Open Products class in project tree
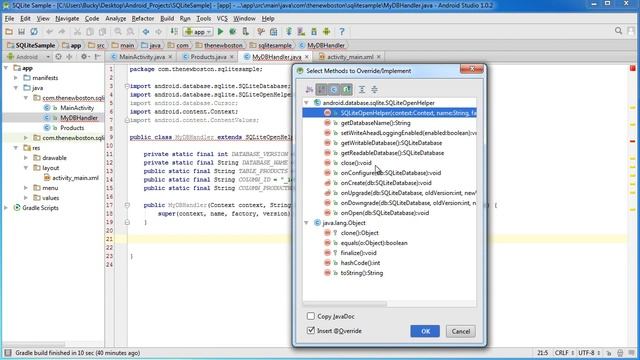640x360 pixels. click(72, 128)
